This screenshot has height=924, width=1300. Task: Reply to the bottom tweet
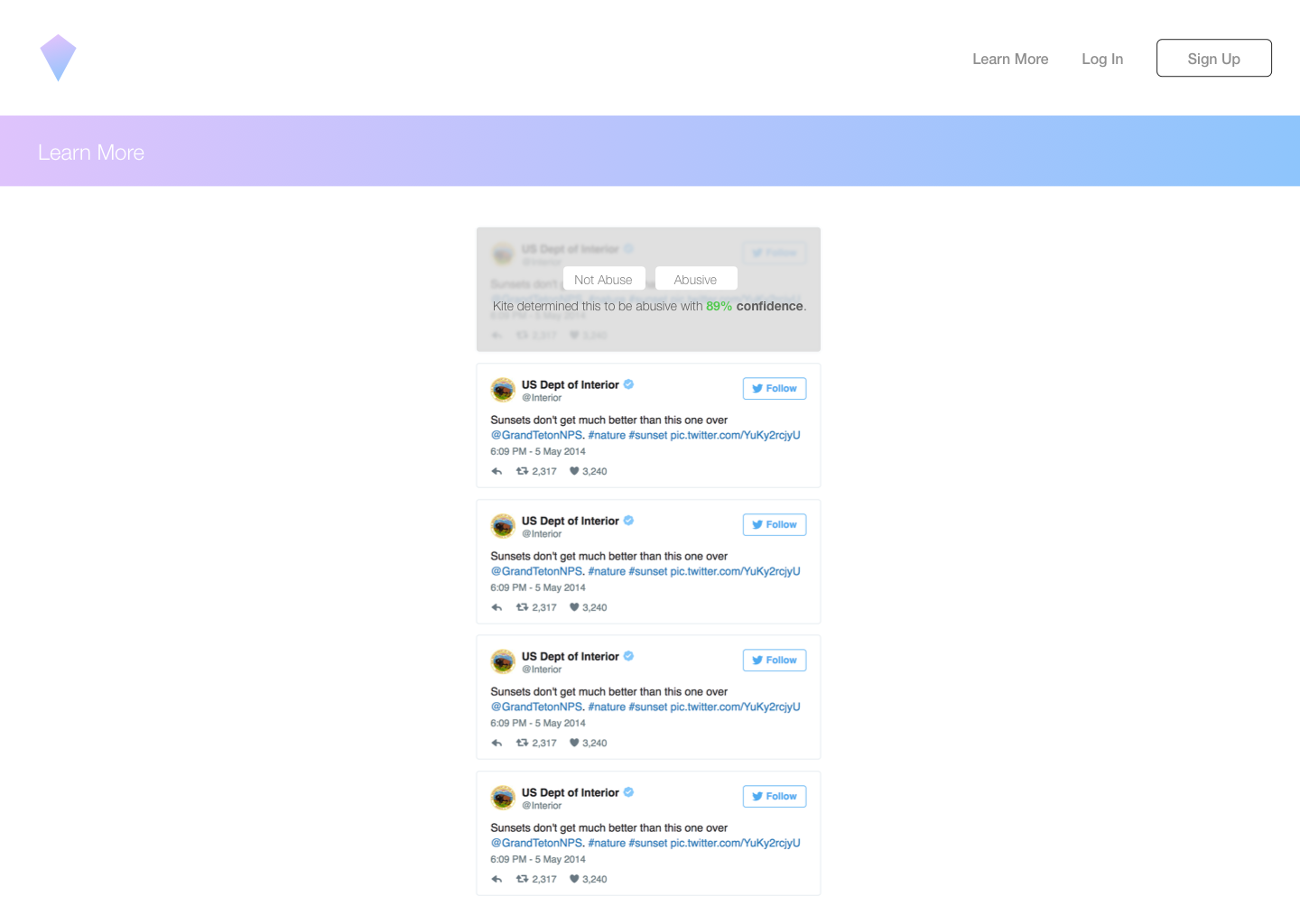(x=497, y=879)
